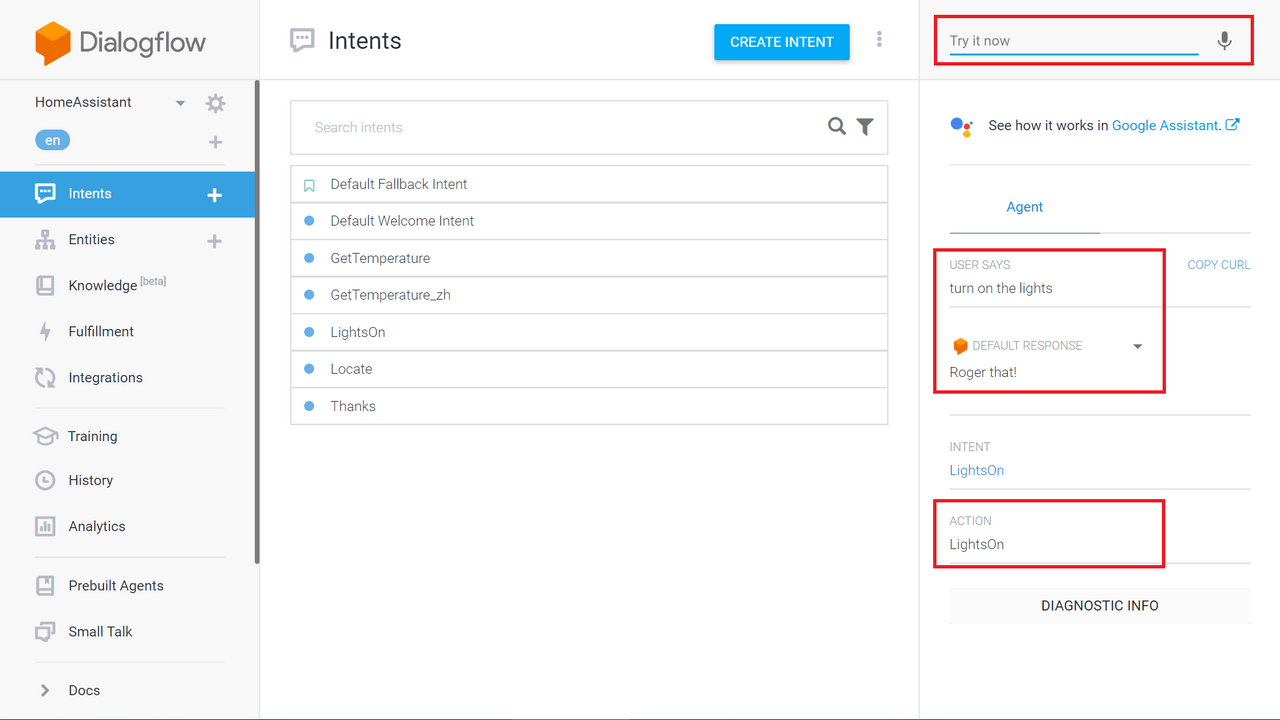Create new intent with sidebar plus icon
The width and height of the screenshot is (1280, 720).
tap(214, 195)
